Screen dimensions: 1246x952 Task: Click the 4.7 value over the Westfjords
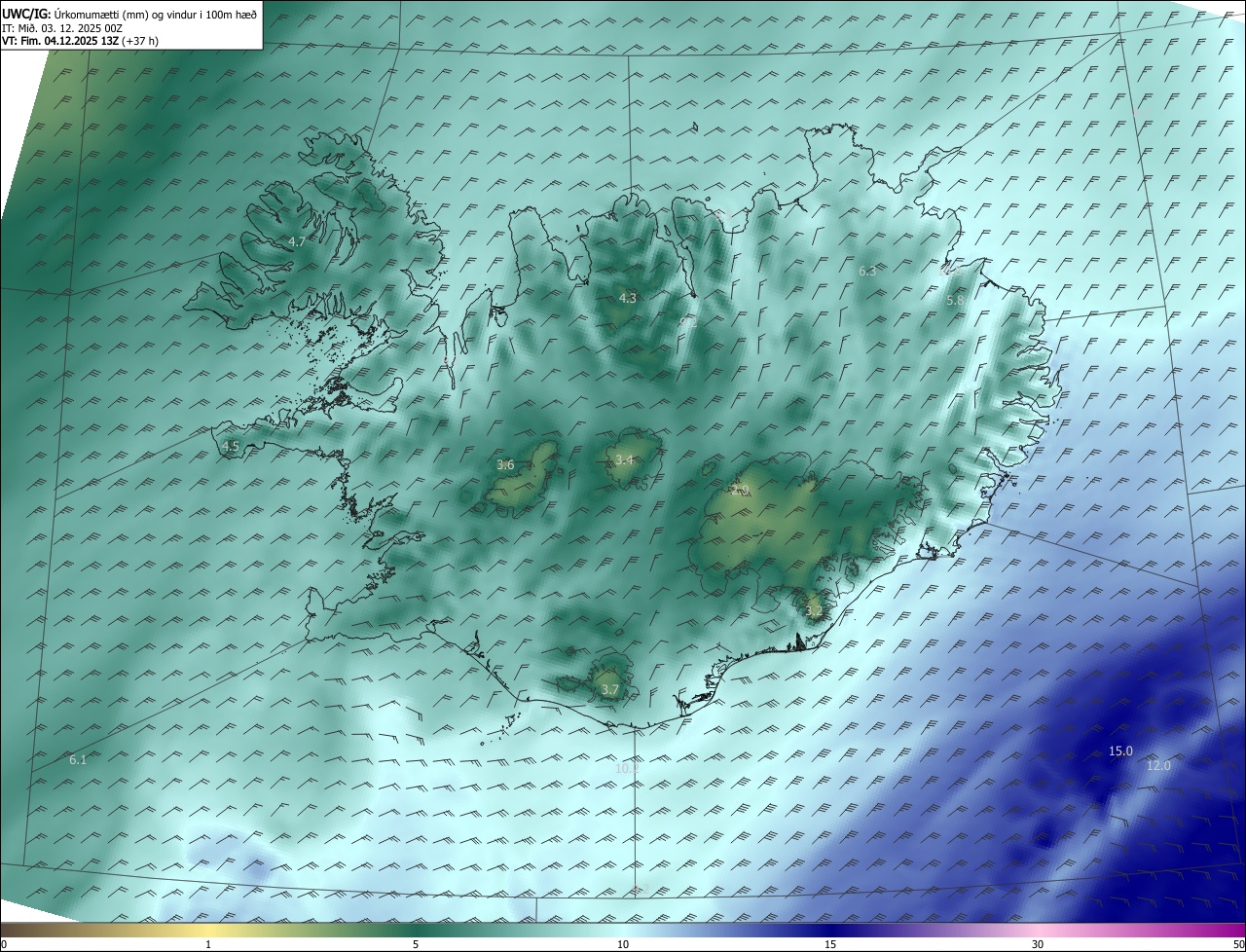(297, 241)
